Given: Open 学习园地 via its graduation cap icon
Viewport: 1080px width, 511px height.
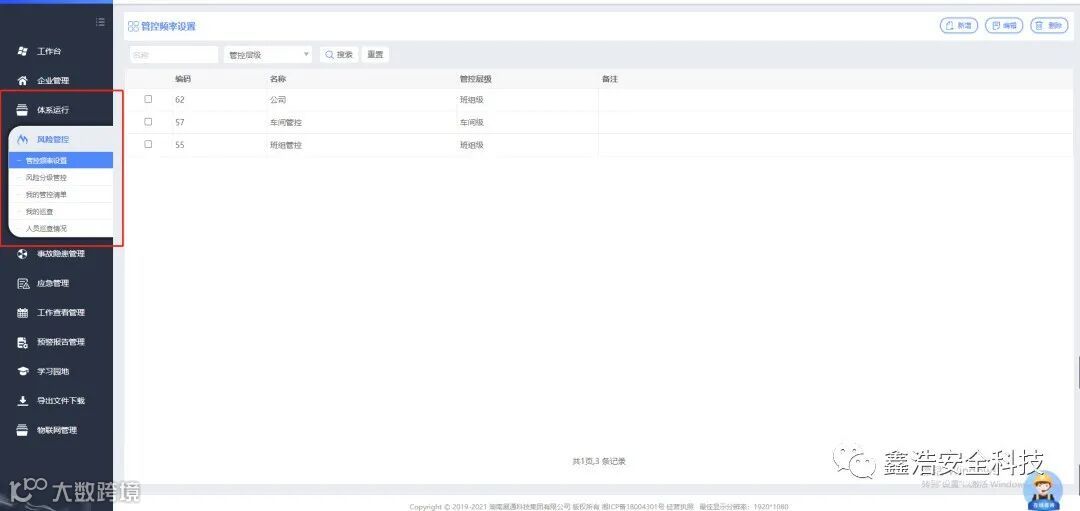Looking at the screenshot, I should pos(22,371).
